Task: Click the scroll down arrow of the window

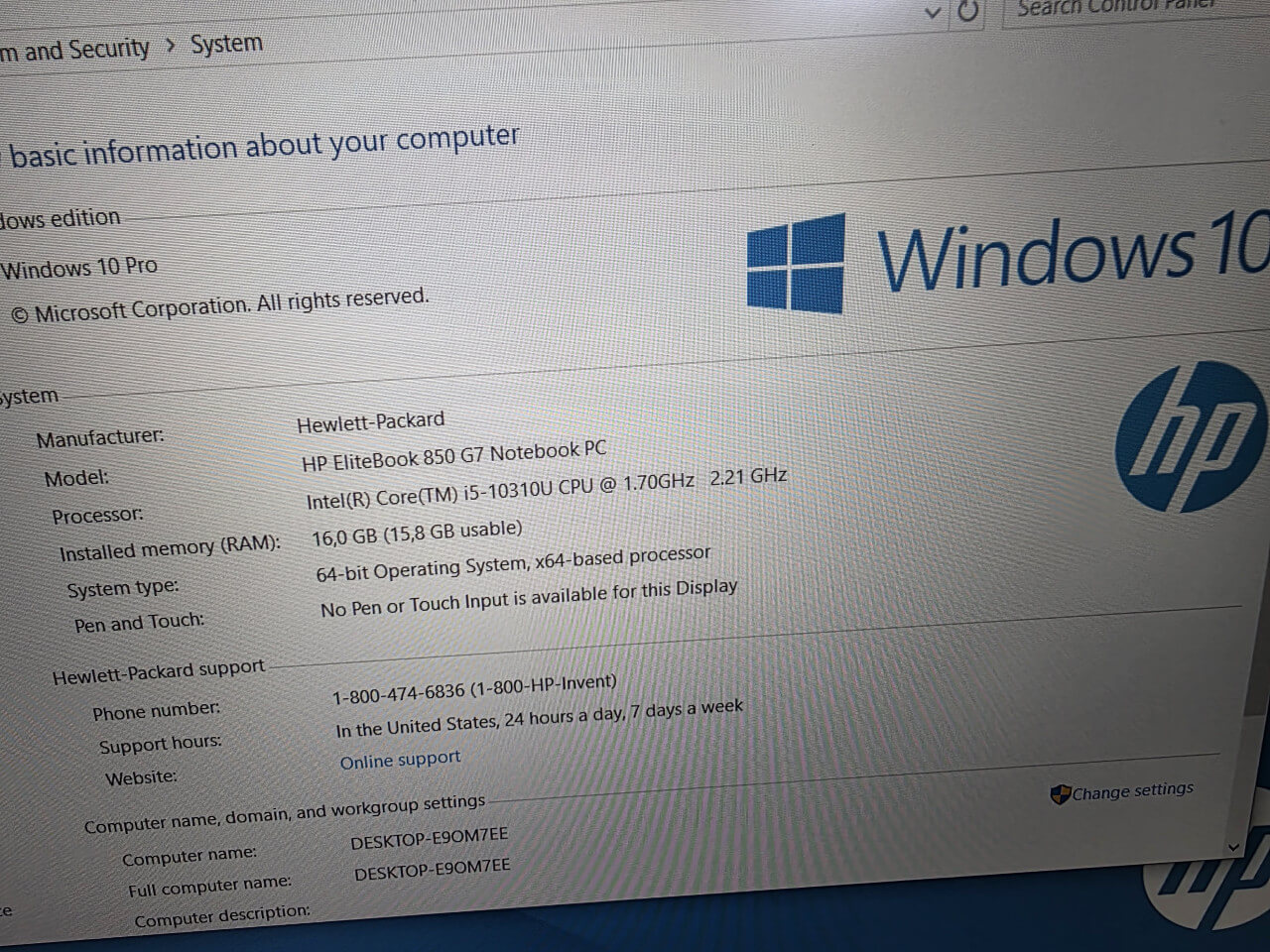Action: click(1233, 847)
